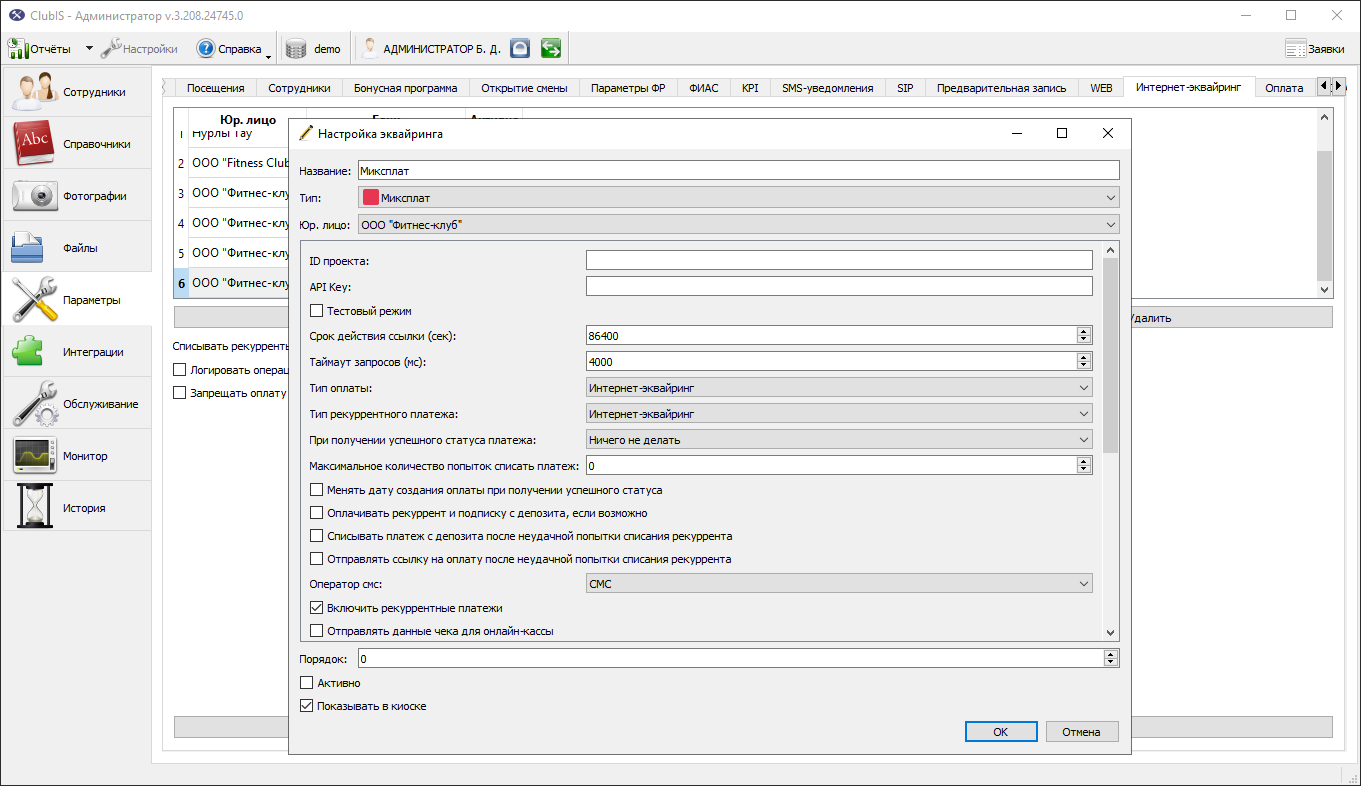Open the Заявки requests panel
This screenshot has width=1361, height=786.
[1313, 48]
